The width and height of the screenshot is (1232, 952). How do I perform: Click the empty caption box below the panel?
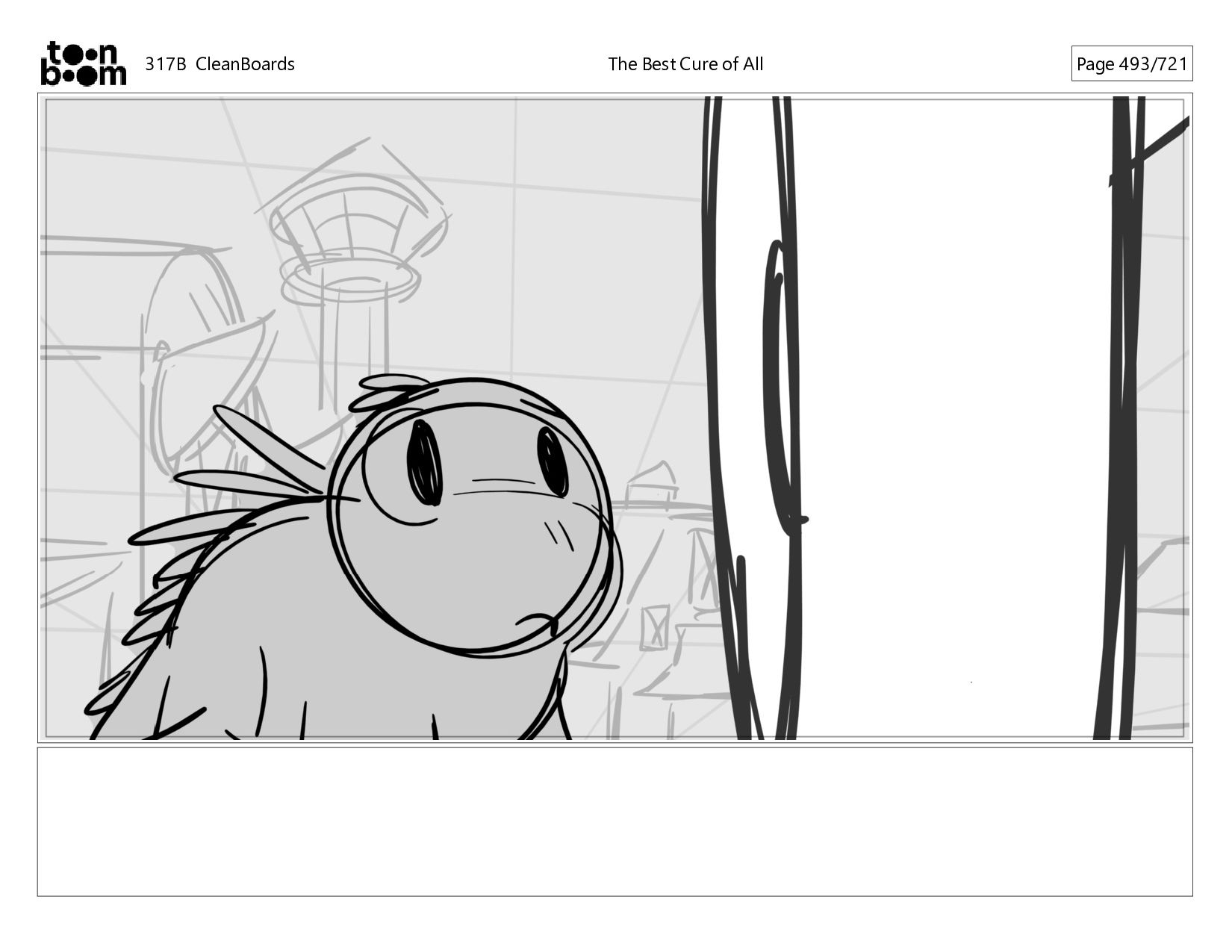pos(615,821)
